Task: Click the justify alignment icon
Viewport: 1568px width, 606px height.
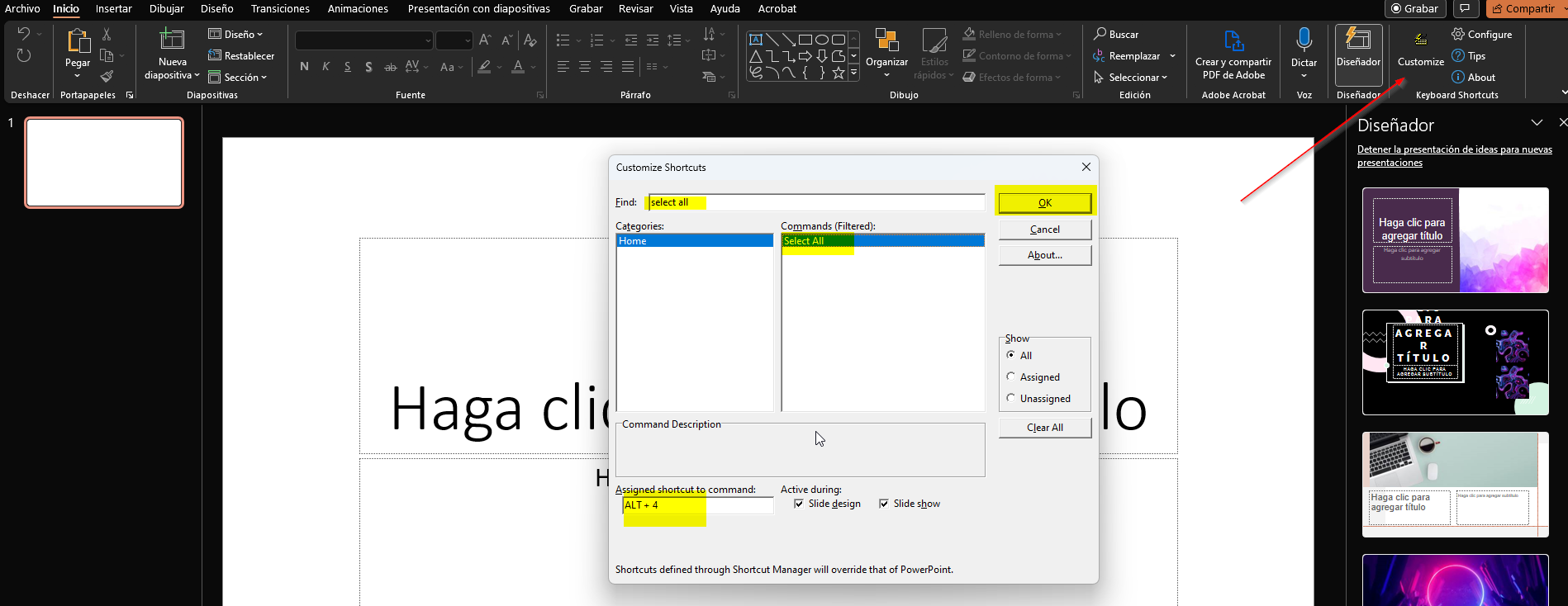Action: pyautogui.click(x=628, y=67)
